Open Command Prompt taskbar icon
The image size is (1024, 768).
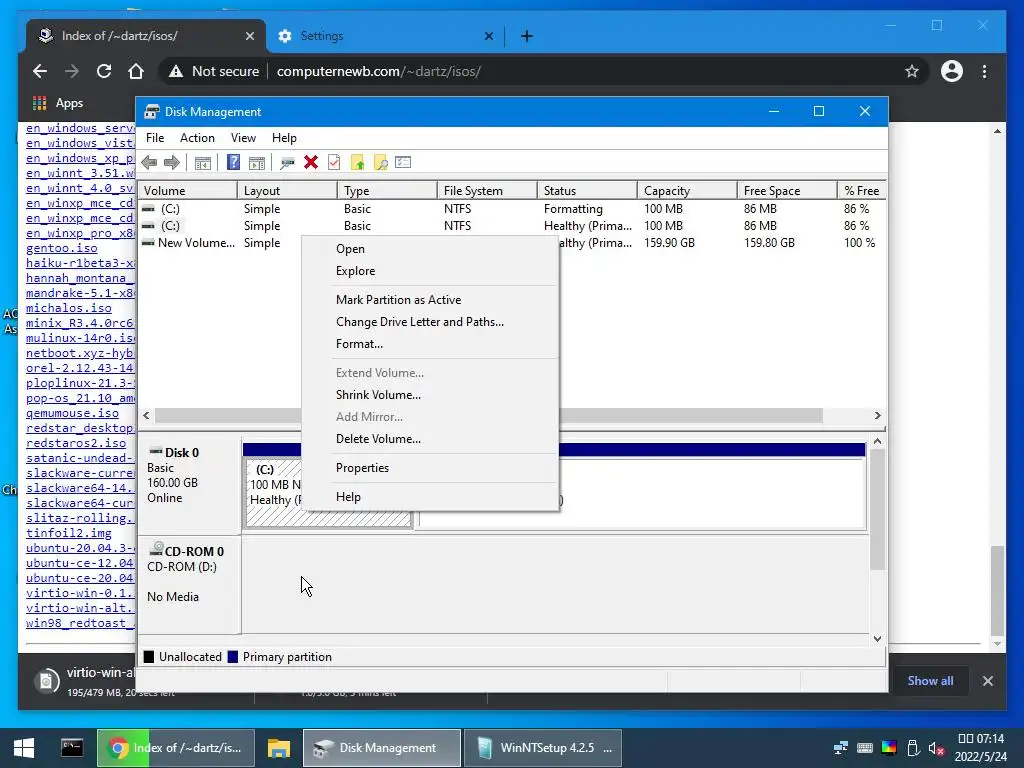tap(72, 748)
